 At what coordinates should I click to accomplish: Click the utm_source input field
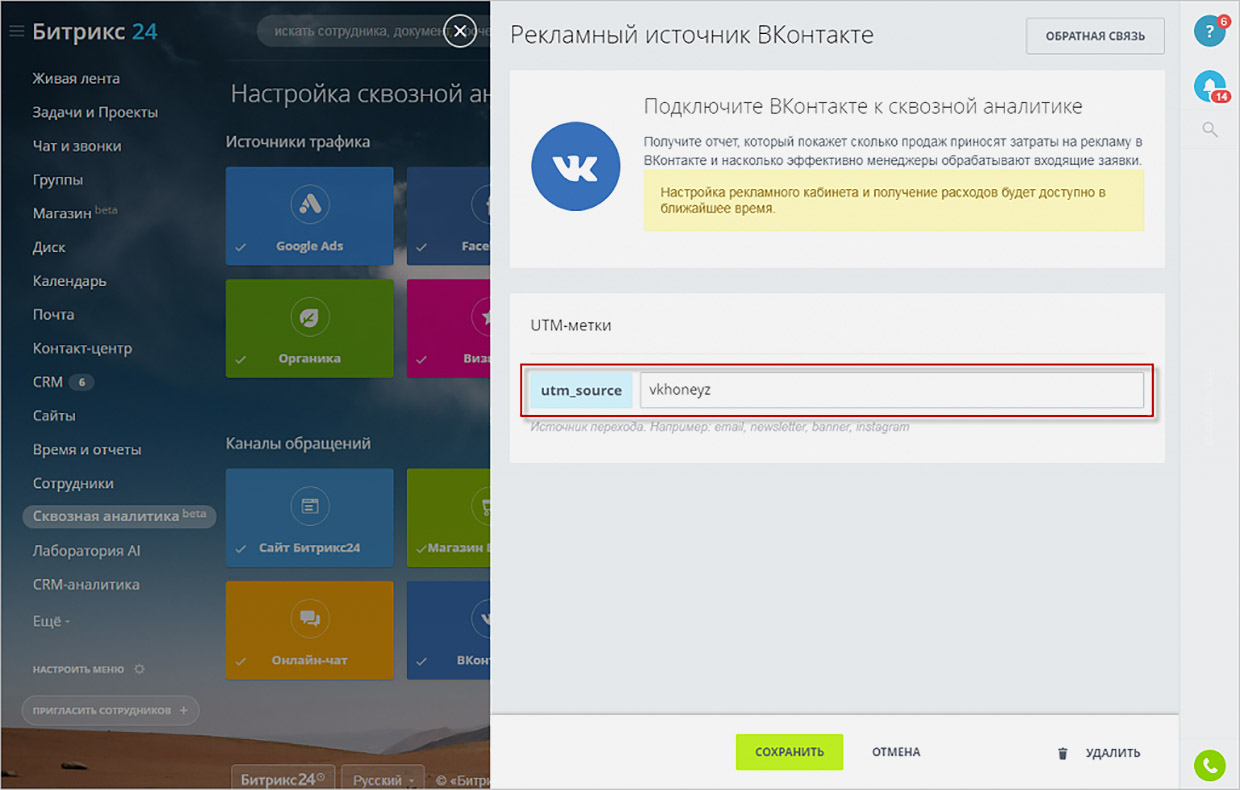pos(892,390)
